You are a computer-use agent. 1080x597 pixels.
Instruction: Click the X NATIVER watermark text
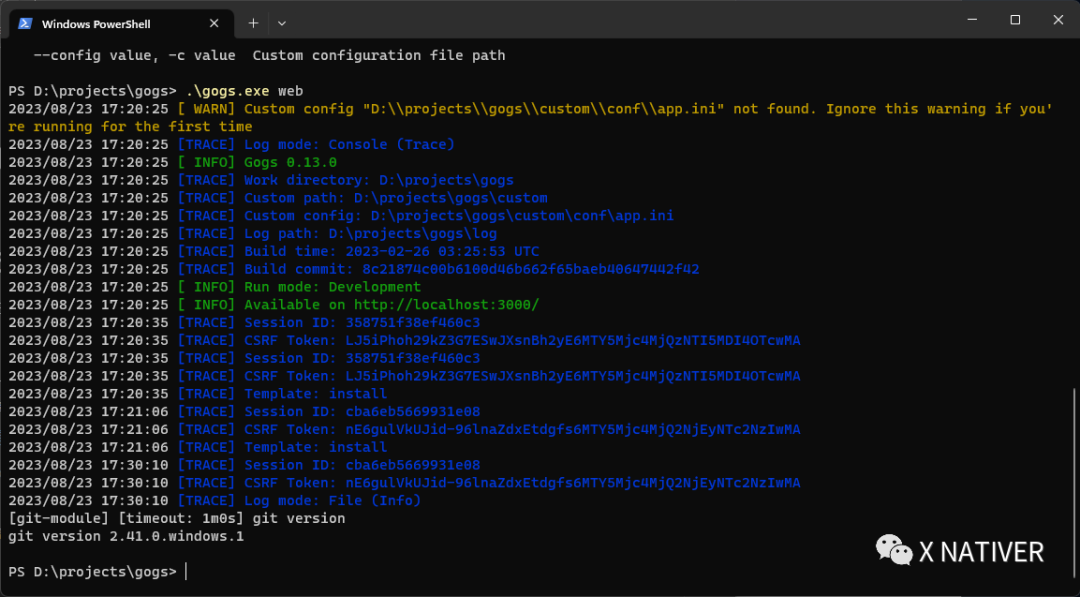[981, 551]
